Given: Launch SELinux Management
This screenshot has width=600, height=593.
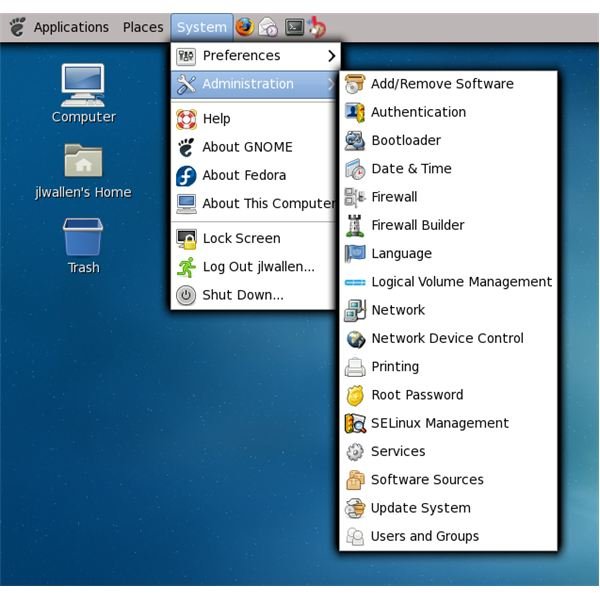Looking at the screenshot, I should coord(448,424).
